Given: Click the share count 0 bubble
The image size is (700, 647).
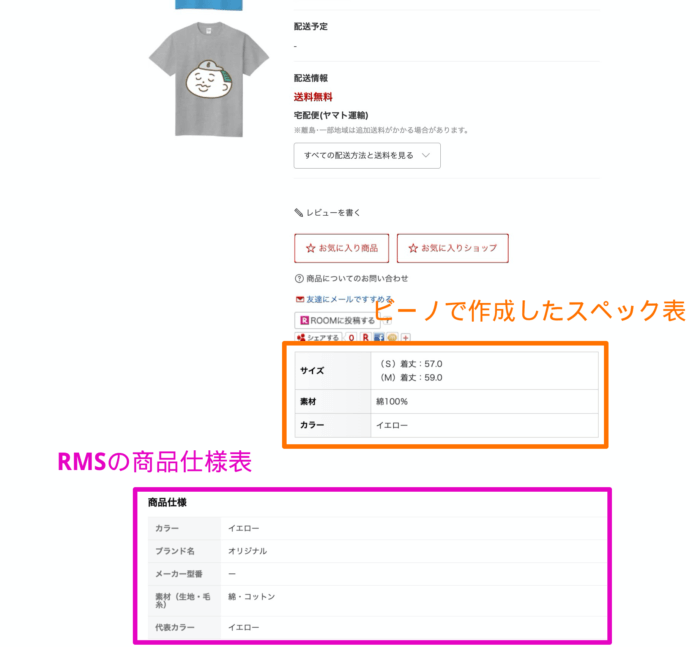Looking at the screenshot, I should click(351, 338).
